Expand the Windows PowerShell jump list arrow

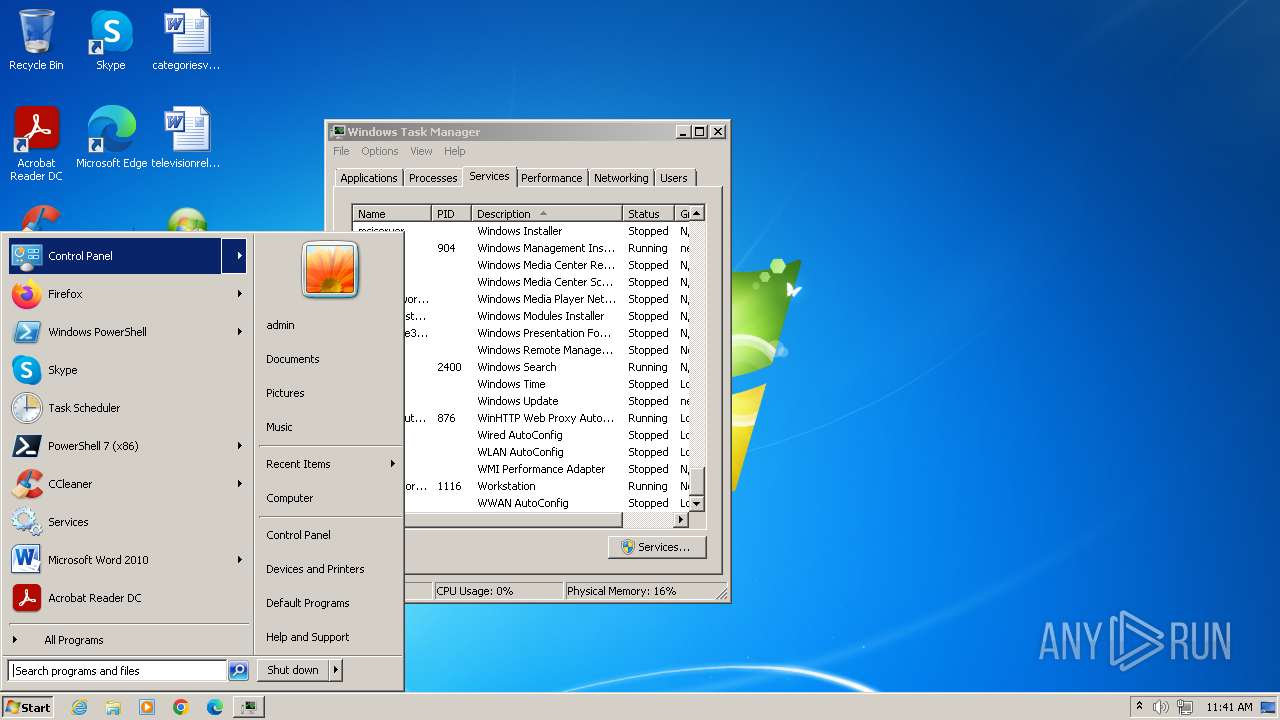(x=239, y=332)
